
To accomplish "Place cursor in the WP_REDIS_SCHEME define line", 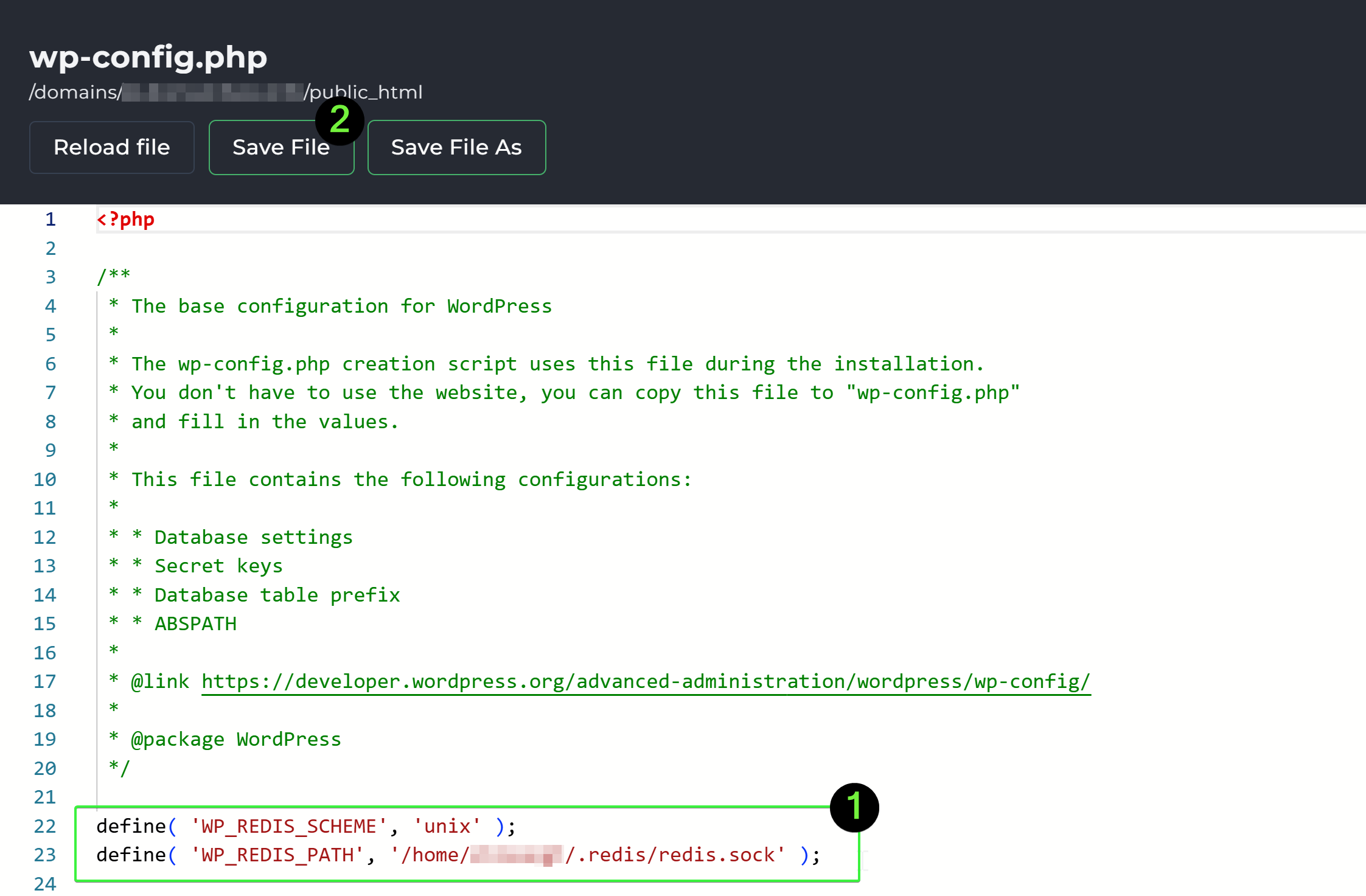I will [288, 826].
